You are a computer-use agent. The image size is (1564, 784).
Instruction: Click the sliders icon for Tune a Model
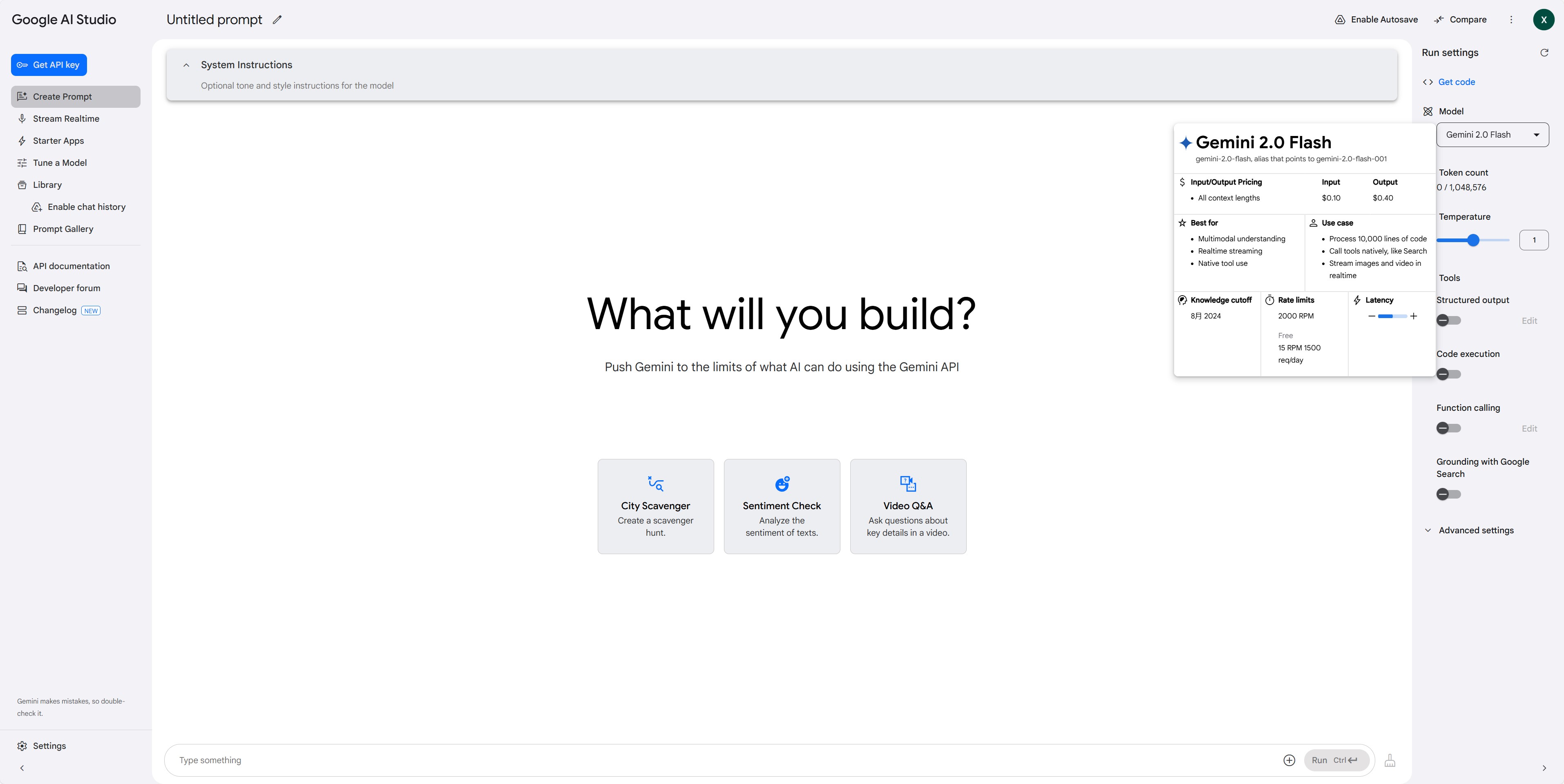pos(22,163)
